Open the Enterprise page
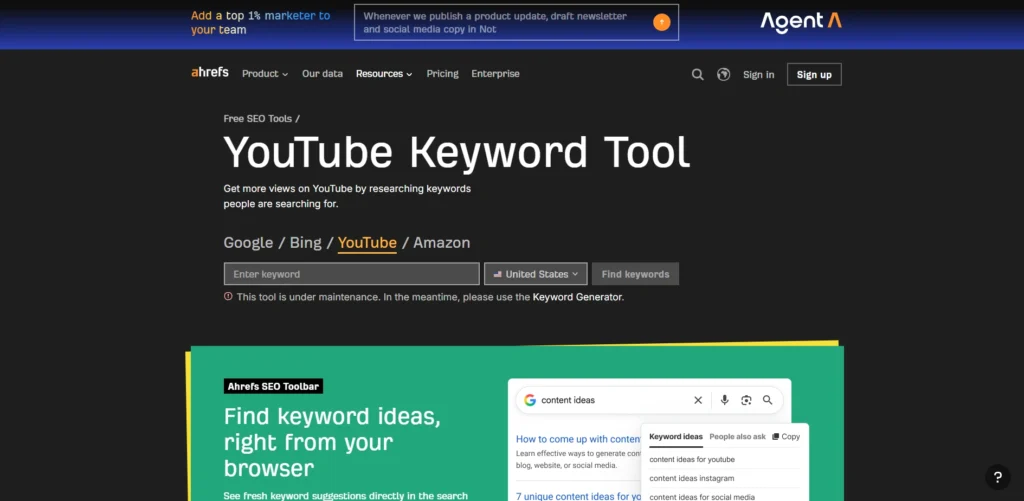 click(495, 74)
